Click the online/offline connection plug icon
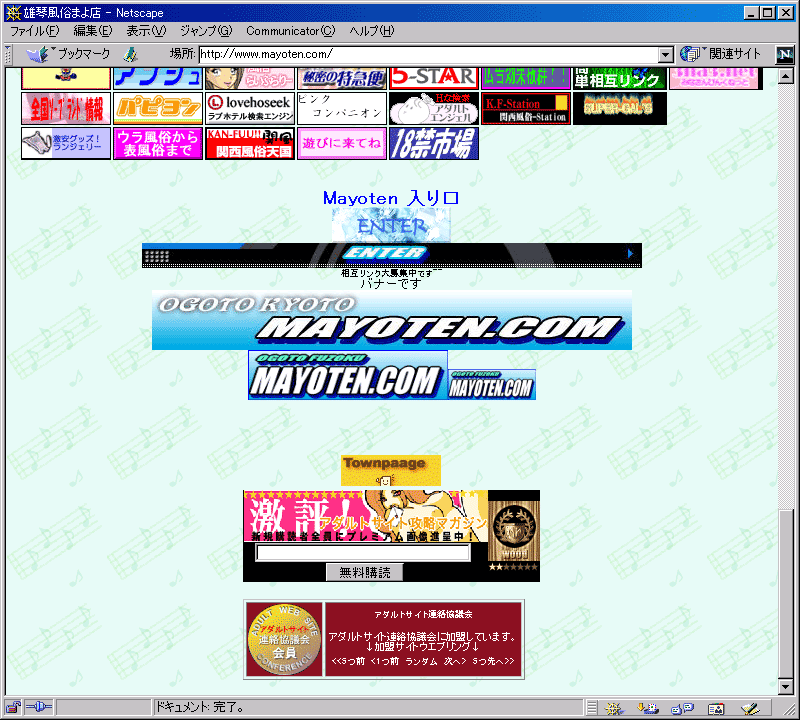800x720 pixels. (38, 707)
